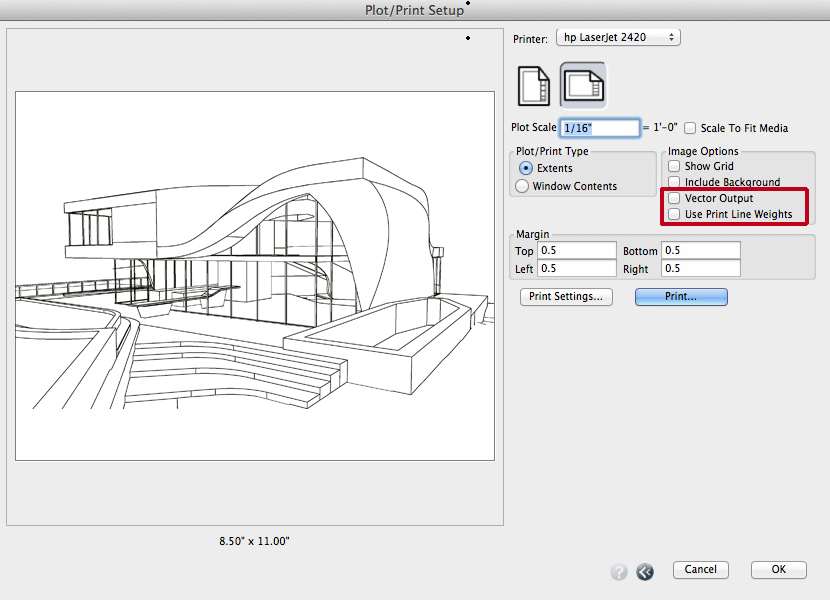Click the Right margin field
Viewport: 830px width, 600px height.
tap(700, 269)
